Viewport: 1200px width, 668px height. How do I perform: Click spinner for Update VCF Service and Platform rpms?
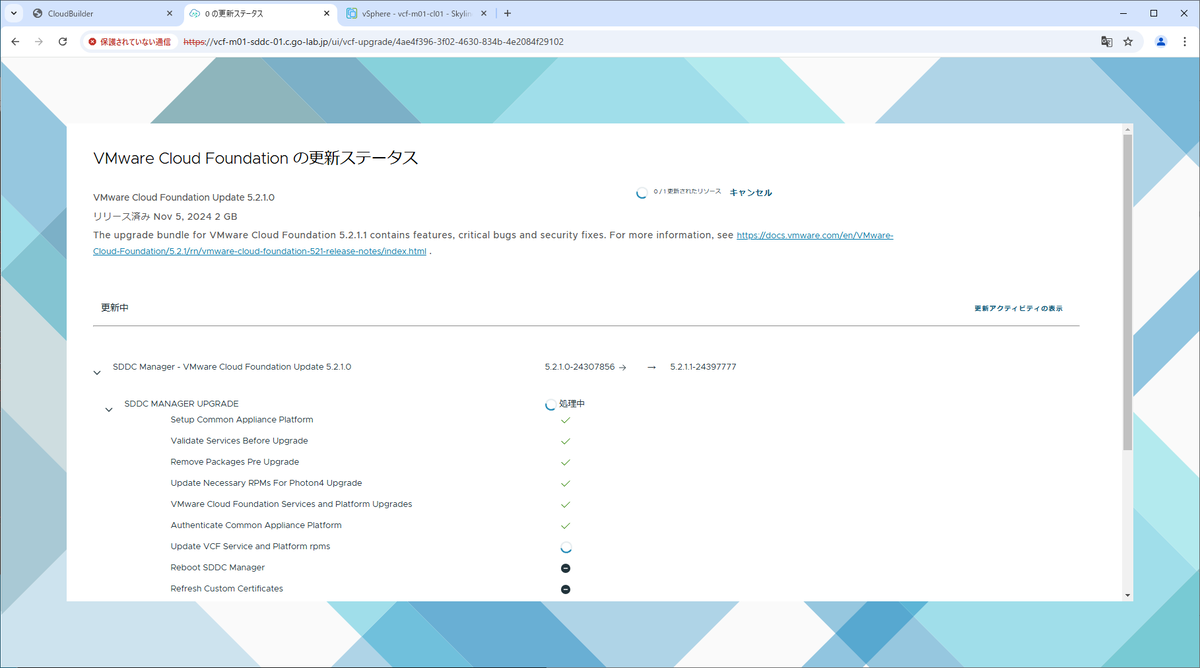(x=566, y=547)
